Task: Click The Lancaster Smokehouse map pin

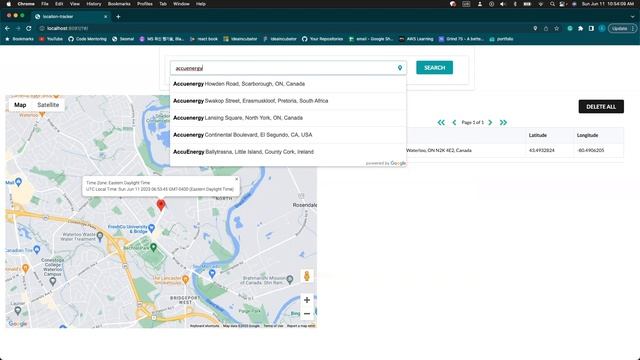Action: pyautogui.click(x=185, y=280)
